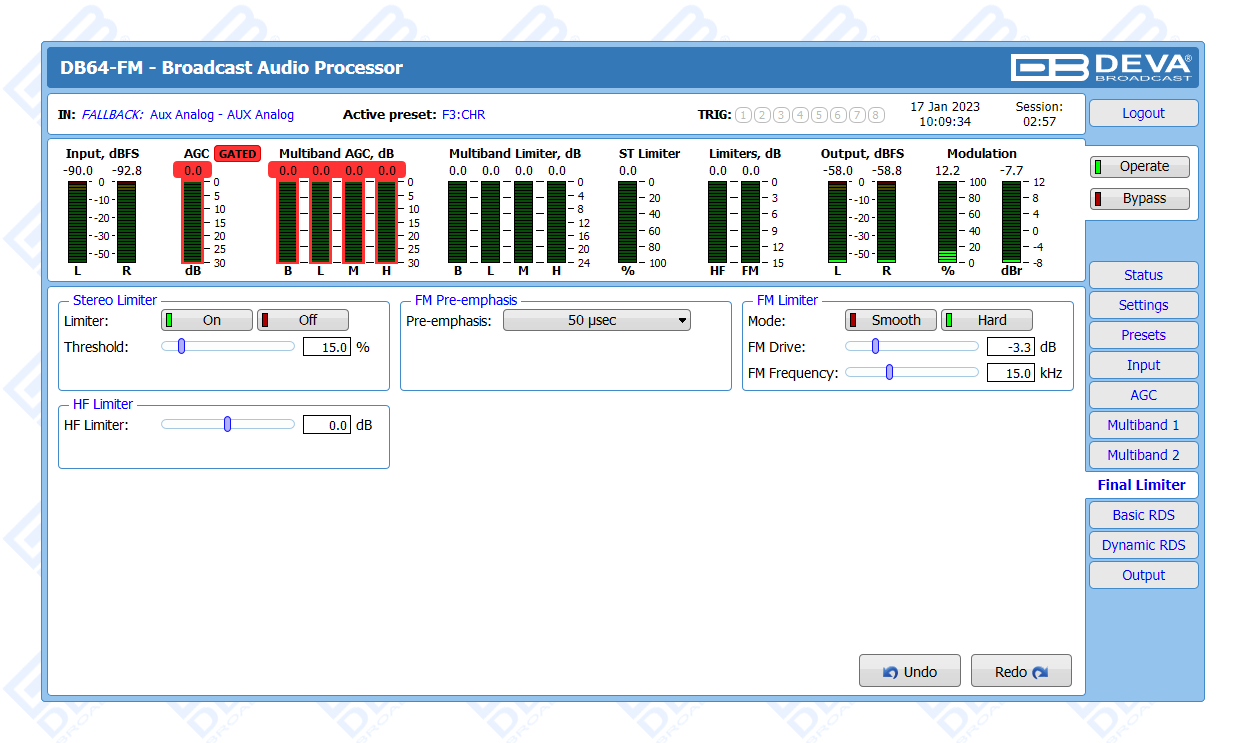Viewport: 1246px width, 743px height.
Task: Open the active preset F3:CHR link
Action: coord(463,115)
